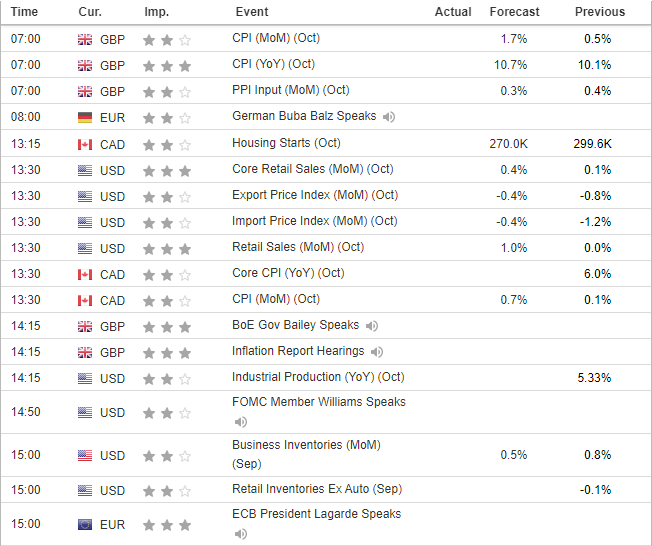Open CPI (YoY) (Oct) event link

click(x=273, y=64)
